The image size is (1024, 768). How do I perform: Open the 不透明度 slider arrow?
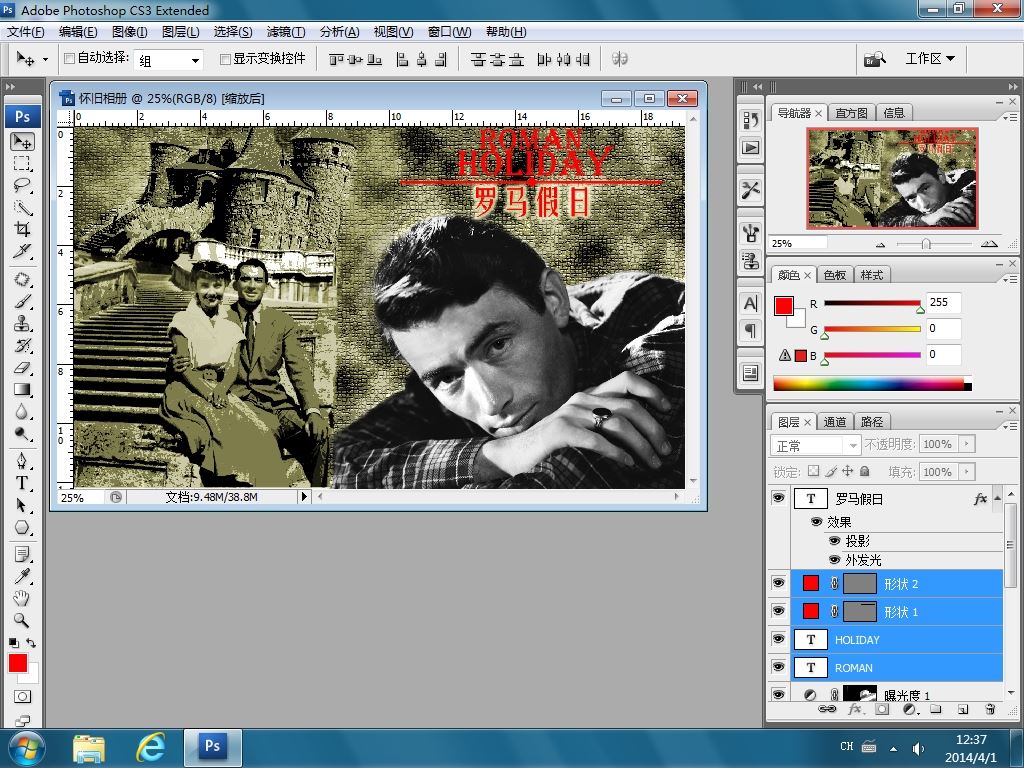point(967,444)
